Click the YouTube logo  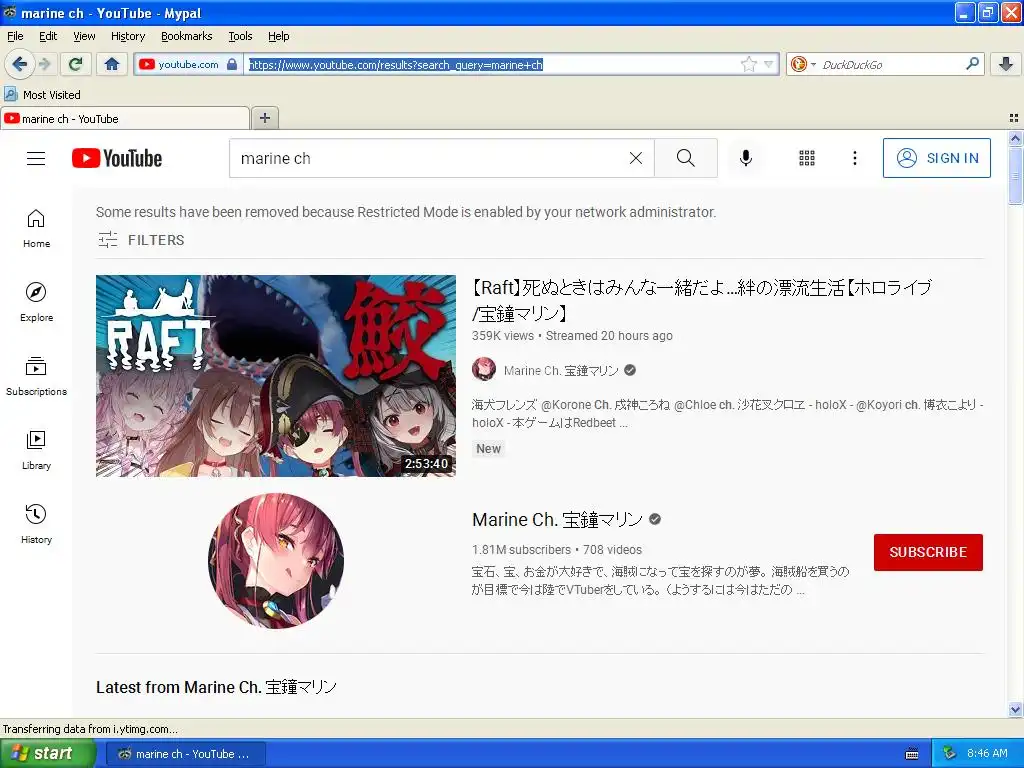[117, 159]
